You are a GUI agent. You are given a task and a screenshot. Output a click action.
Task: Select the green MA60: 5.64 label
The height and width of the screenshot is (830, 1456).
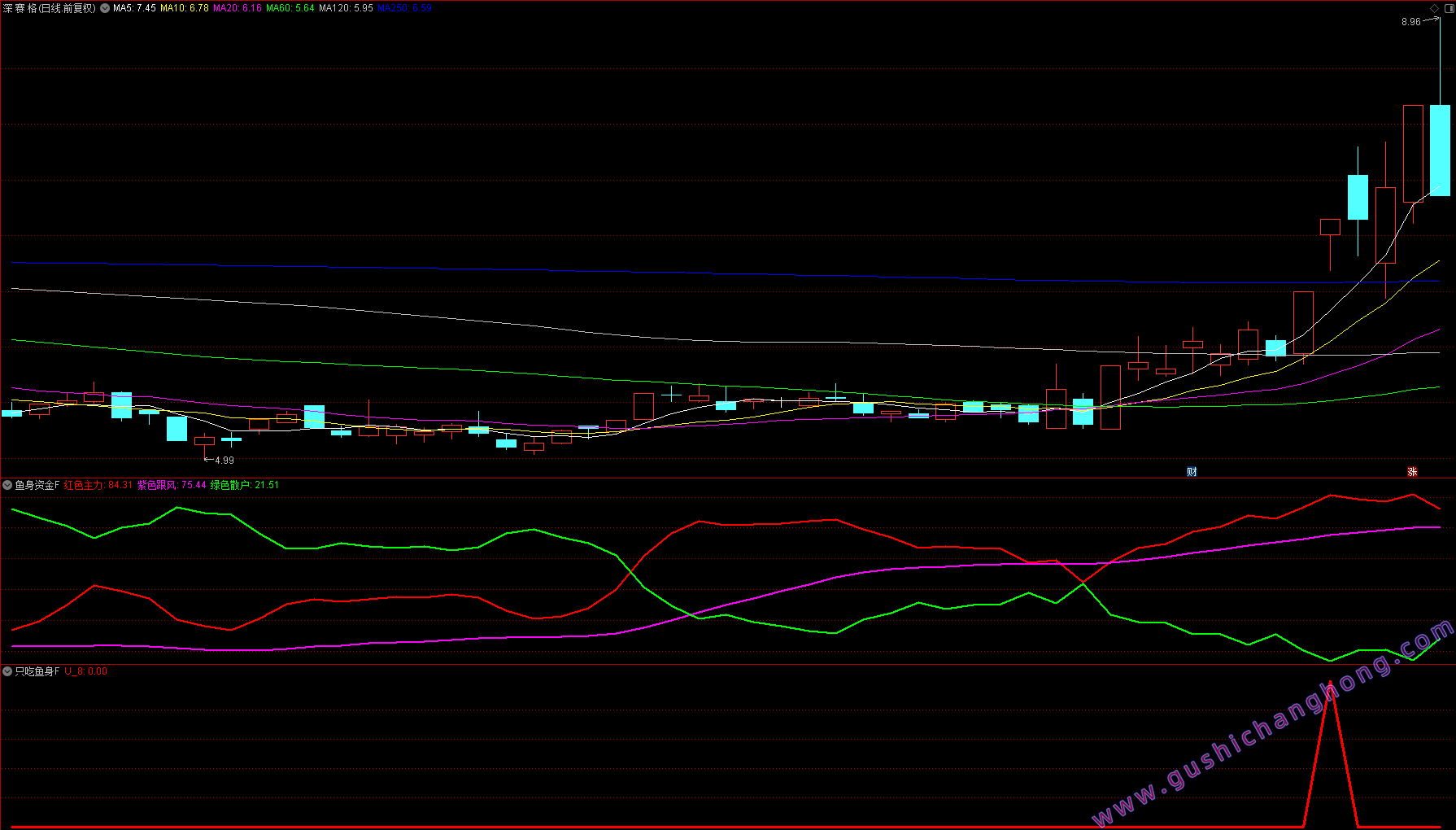[290, 8]
